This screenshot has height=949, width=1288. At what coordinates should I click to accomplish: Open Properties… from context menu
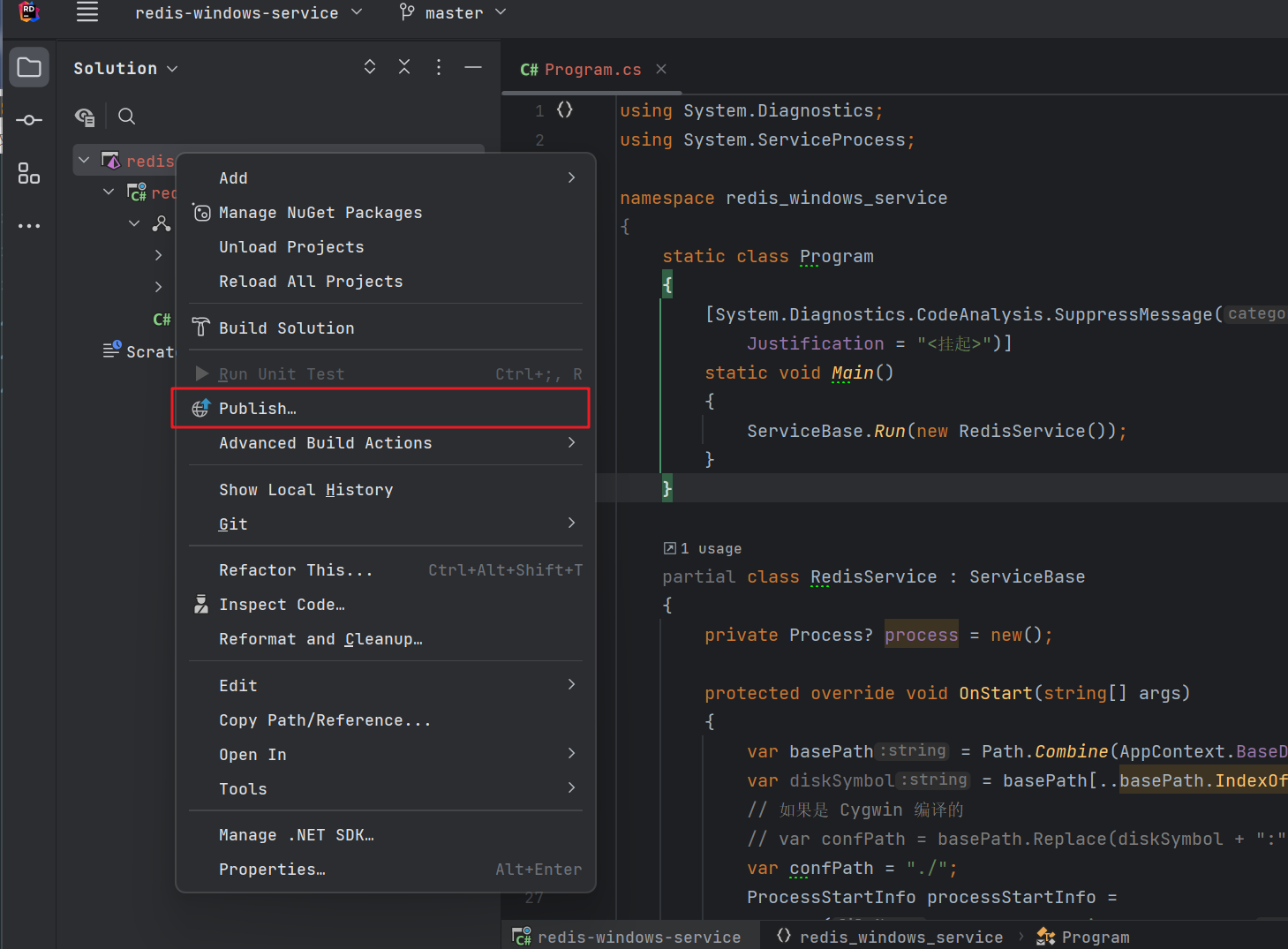coord(386,869)
